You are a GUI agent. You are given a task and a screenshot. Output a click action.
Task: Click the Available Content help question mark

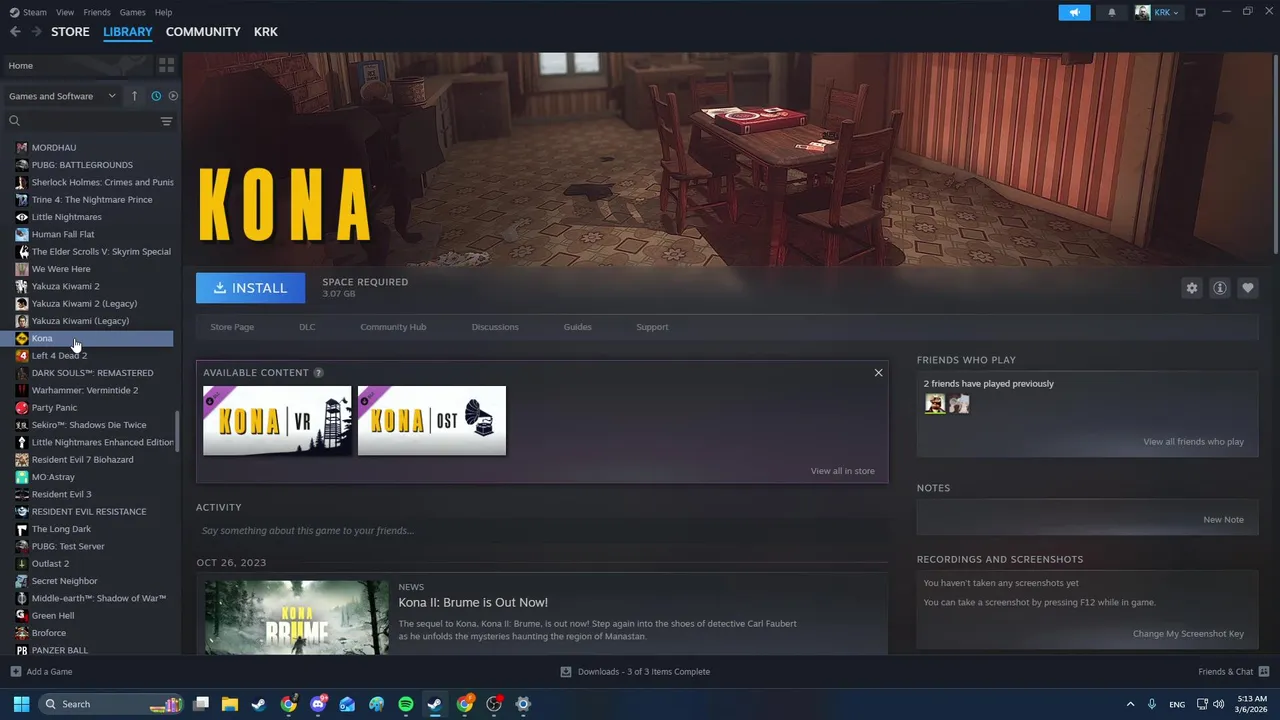318,373
